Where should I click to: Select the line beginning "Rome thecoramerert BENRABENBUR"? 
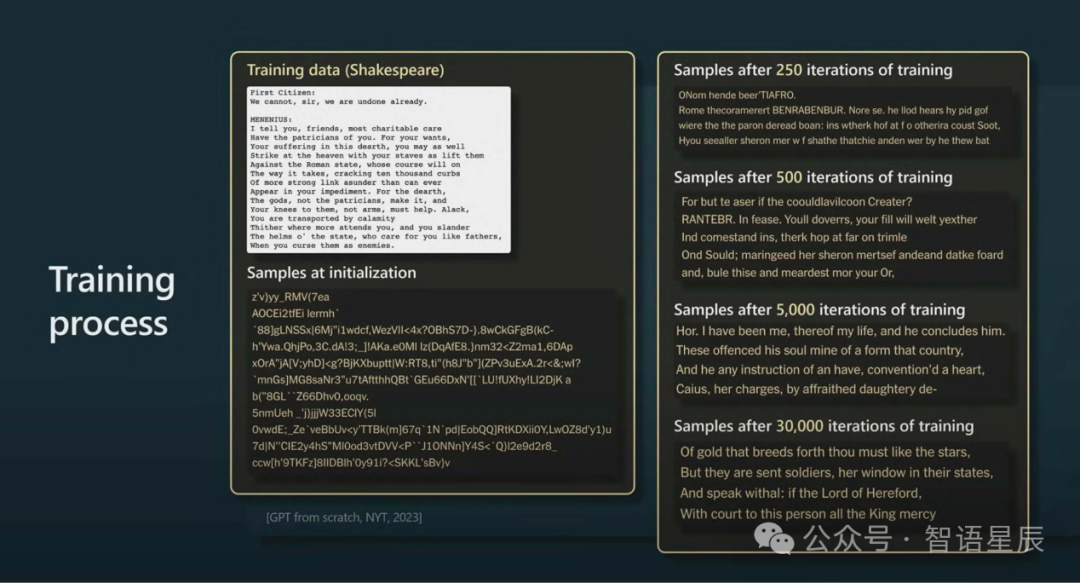tap(833, 110)
